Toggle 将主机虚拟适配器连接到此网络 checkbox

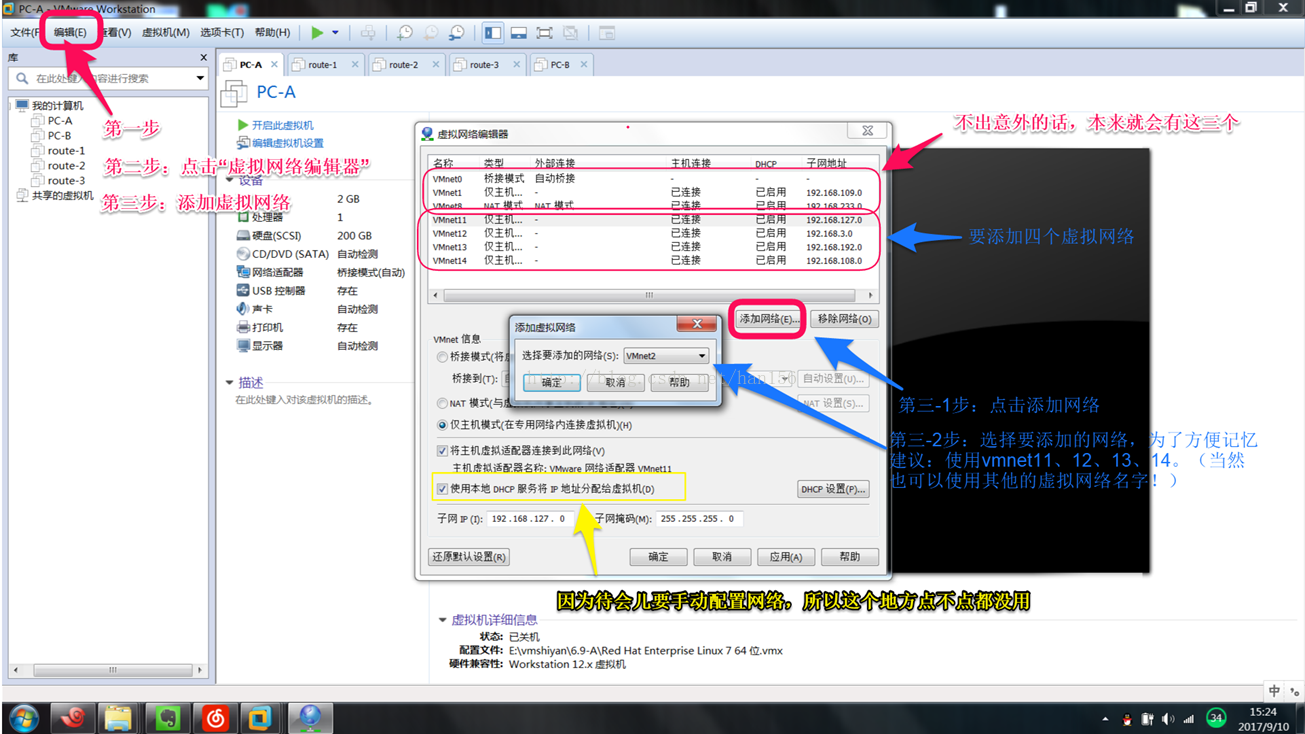442,451
